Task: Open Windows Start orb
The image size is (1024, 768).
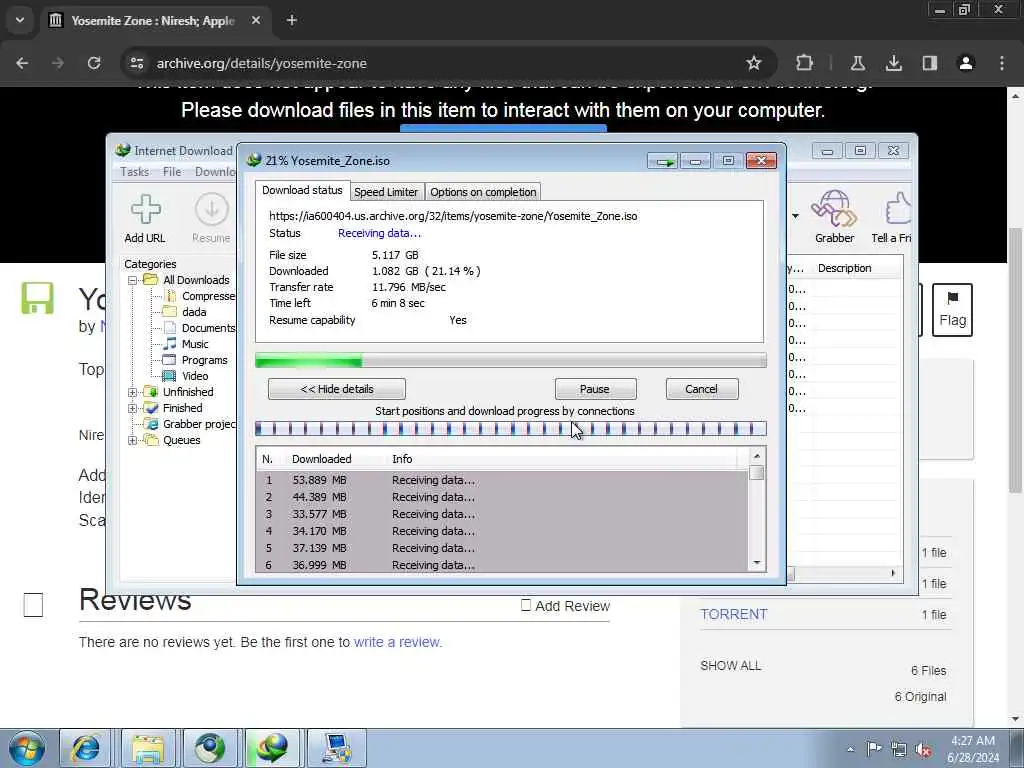Action: click(27, 748)
